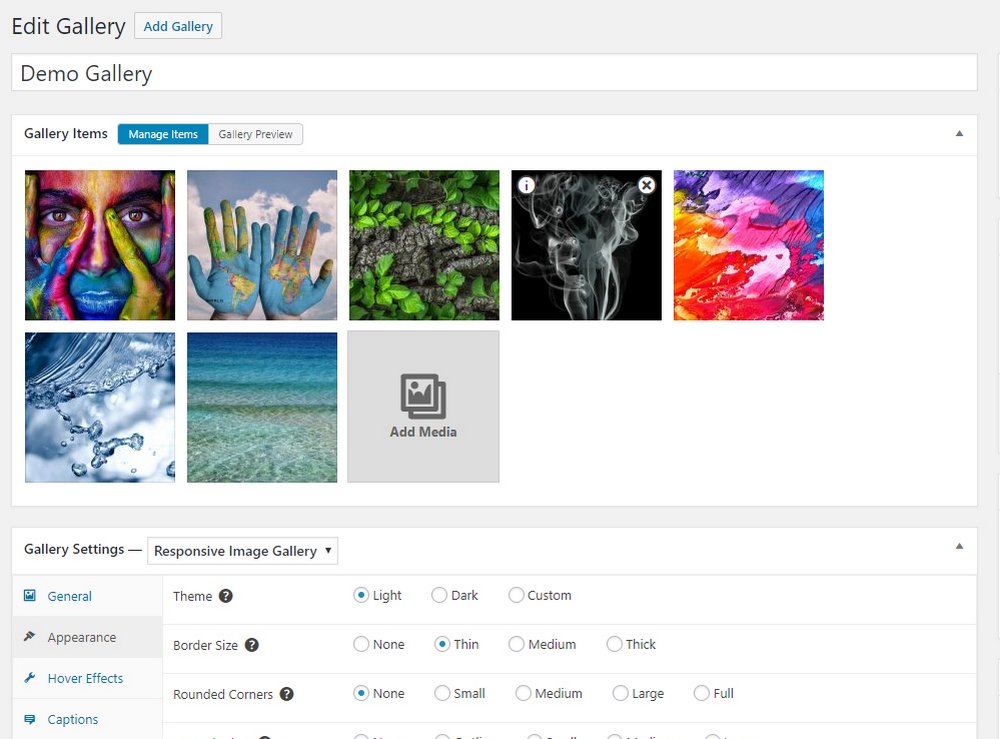Switch to Manage Items tab
Viewport: 1000px width, 739px height.
click(x=163, y=134)
